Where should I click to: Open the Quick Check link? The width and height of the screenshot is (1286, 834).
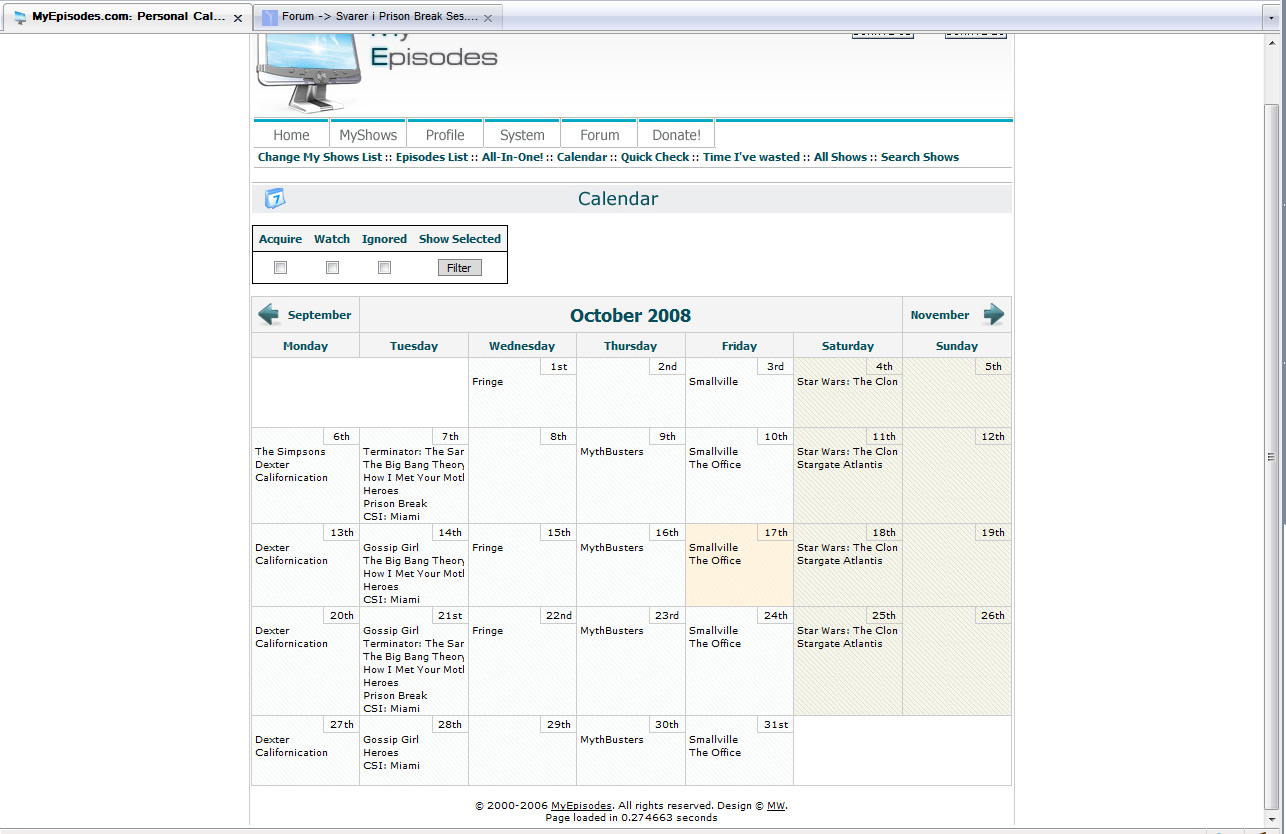pyautogui.click(x=655, y=157)
